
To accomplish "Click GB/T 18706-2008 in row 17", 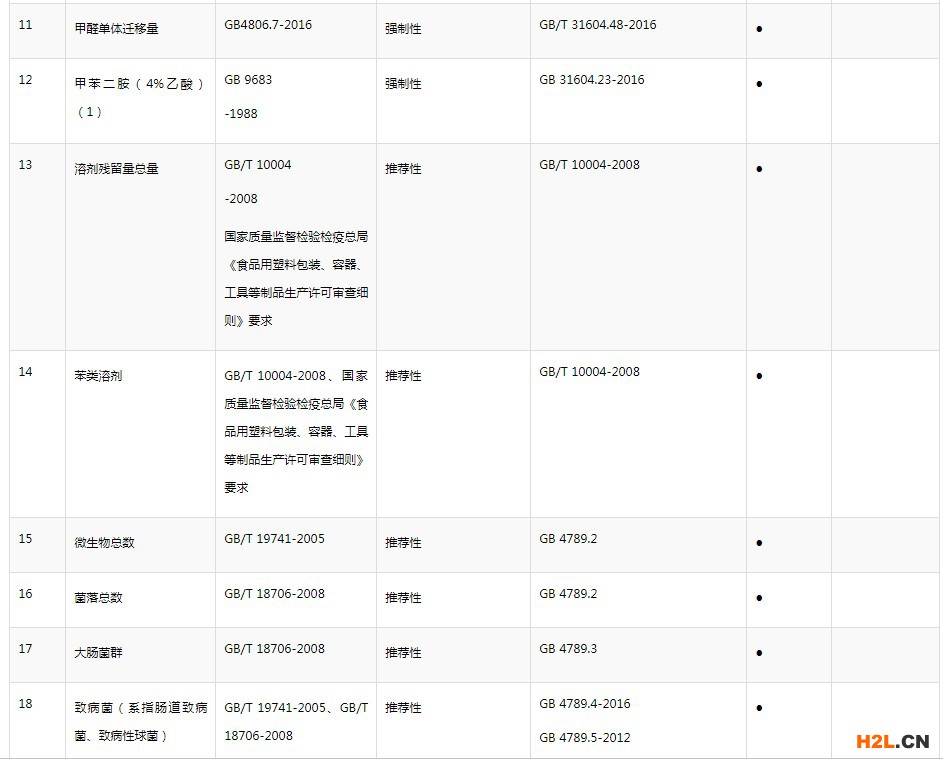I will pyautogui.click(x=274, y=648).
